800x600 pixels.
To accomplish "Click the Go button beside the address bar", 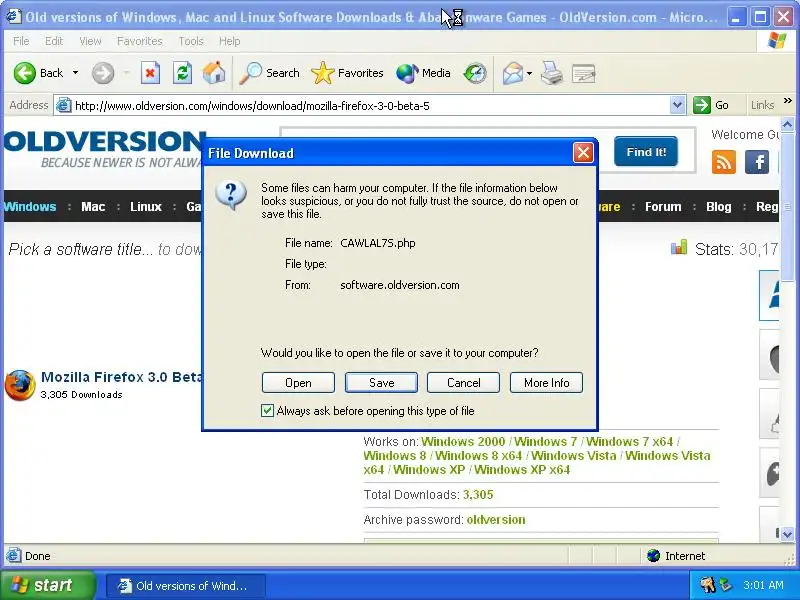I will (712, 105).
